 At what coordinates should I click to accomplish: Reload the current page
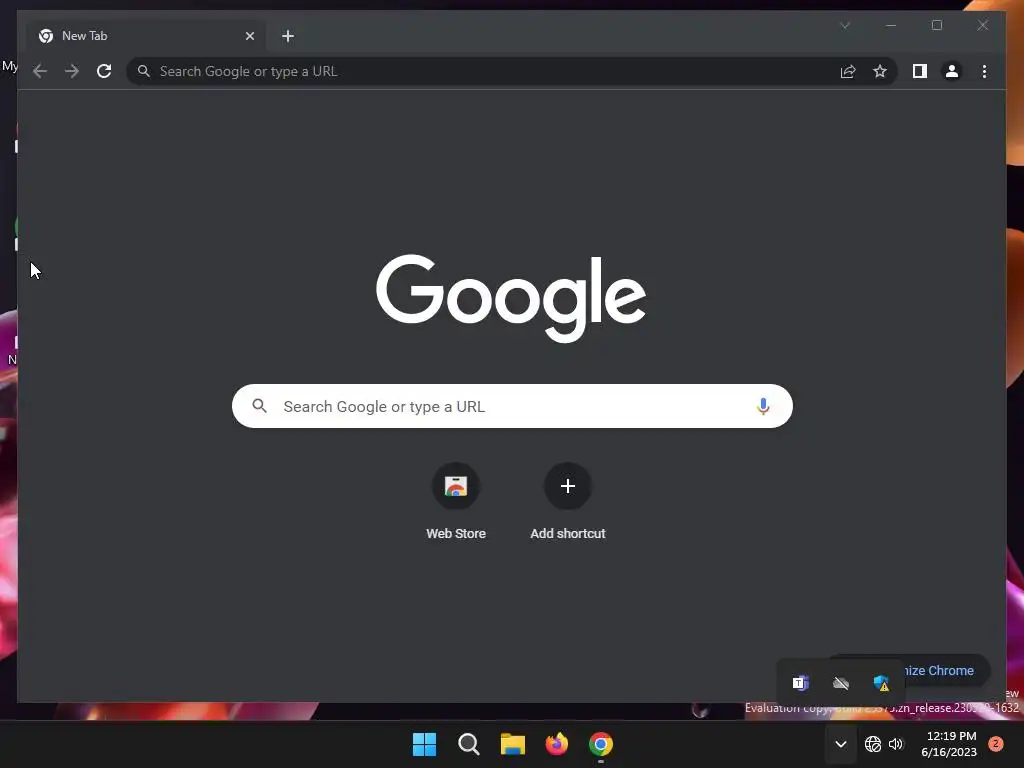[x=104, y=71]
